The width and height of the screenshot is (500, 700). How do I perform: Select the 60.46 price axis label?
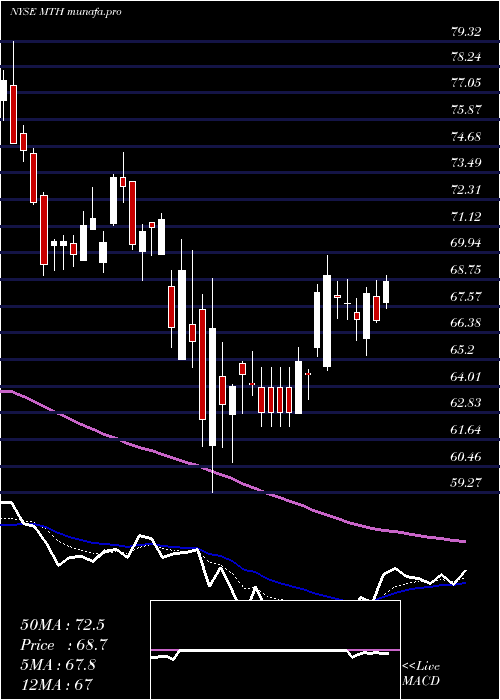(x=466, y=456)
